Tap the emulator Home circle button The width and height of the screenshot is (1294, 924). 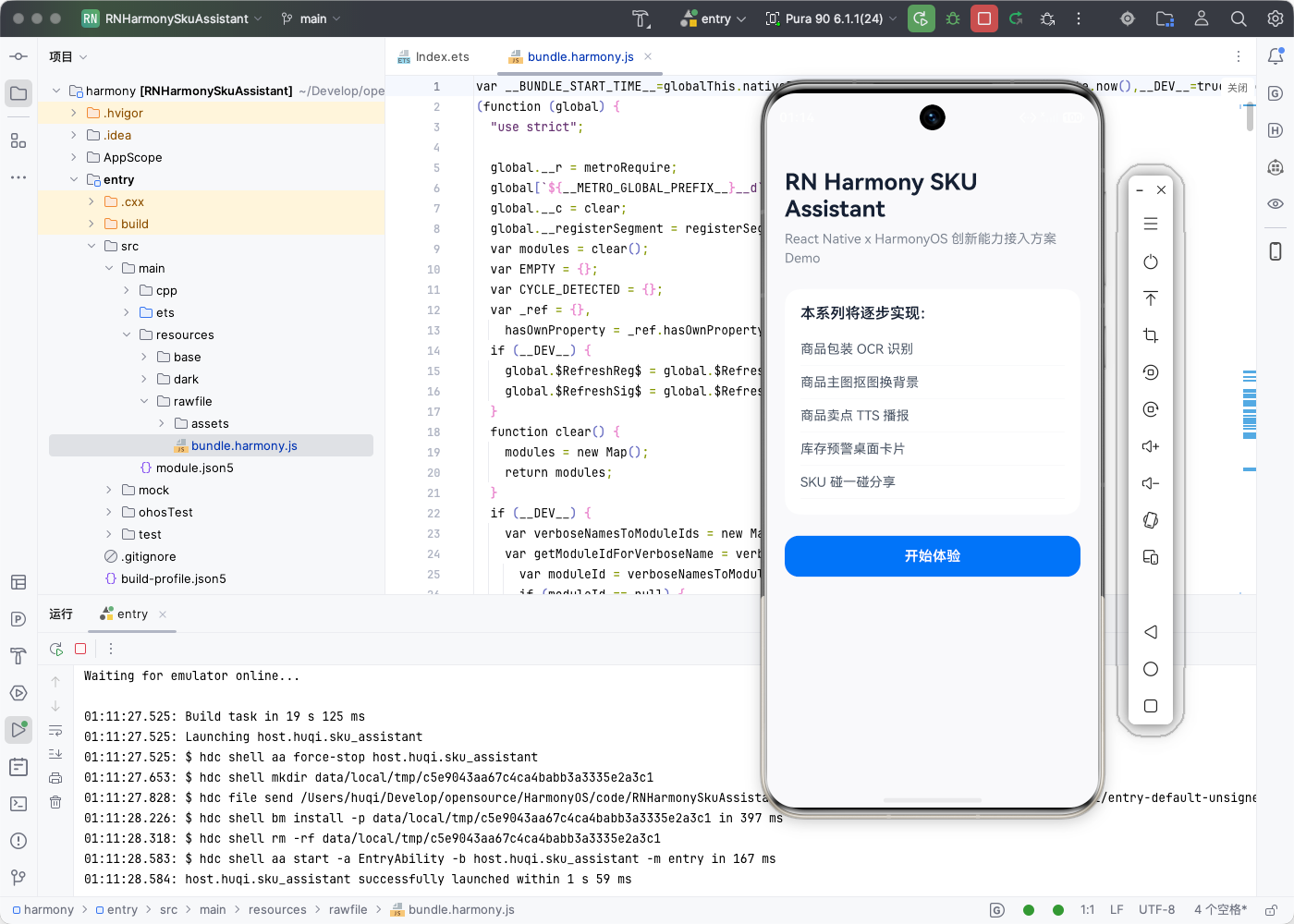coord(1151,669)
